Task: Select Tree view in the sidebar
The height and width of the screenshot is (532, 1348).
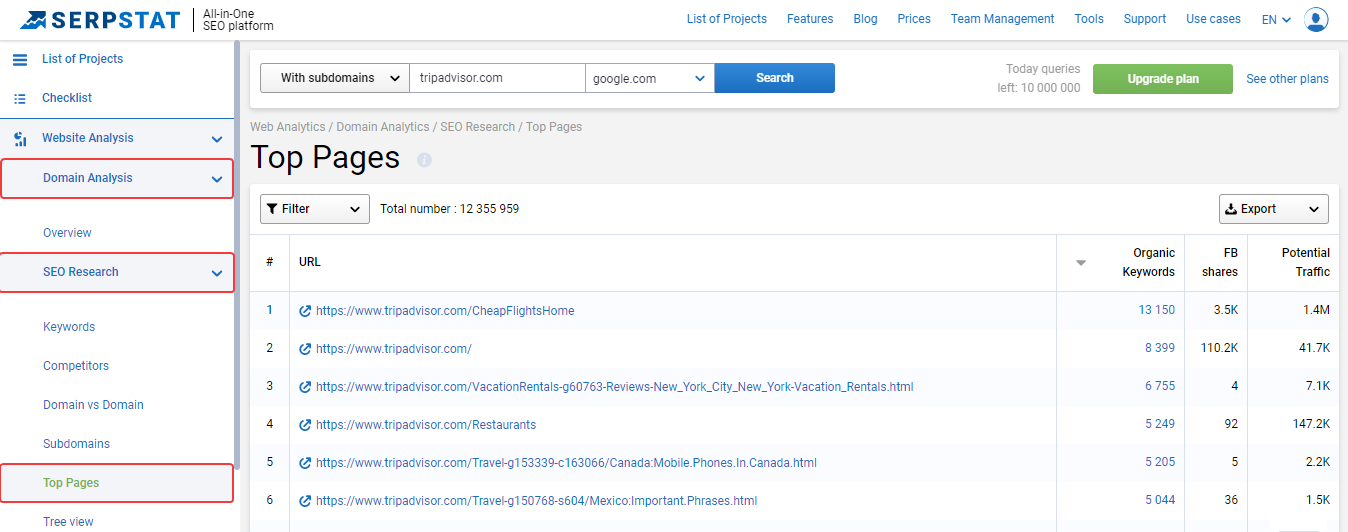Action: click(68, 522)
